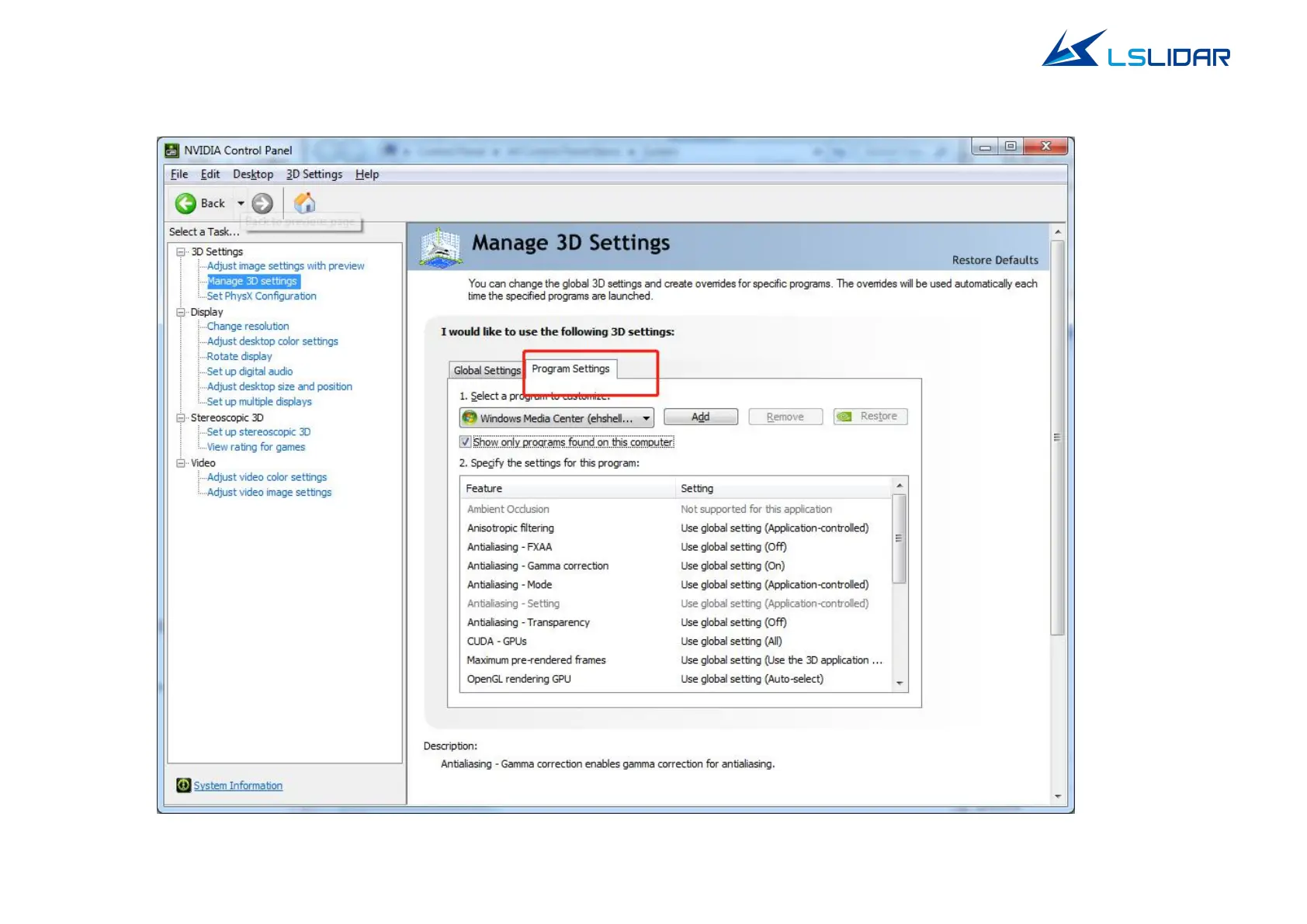Viewport: 1307px width, 924px height.
Task: Open the Desktop menu
Action: [253, 175]
